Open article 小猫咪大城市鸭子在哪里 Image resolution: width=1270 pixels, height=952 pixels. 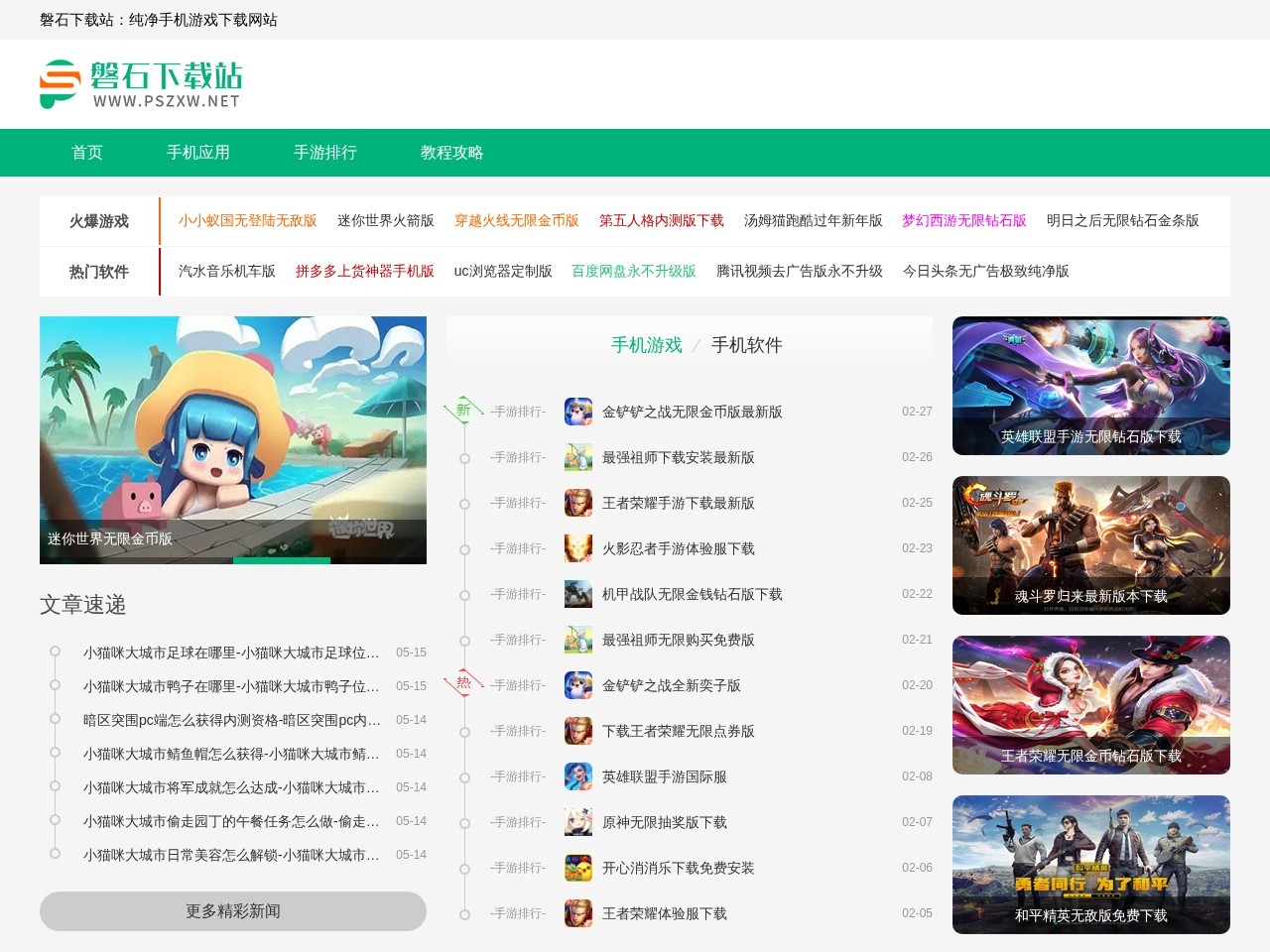pyautogui.click(x=231, y=686)
